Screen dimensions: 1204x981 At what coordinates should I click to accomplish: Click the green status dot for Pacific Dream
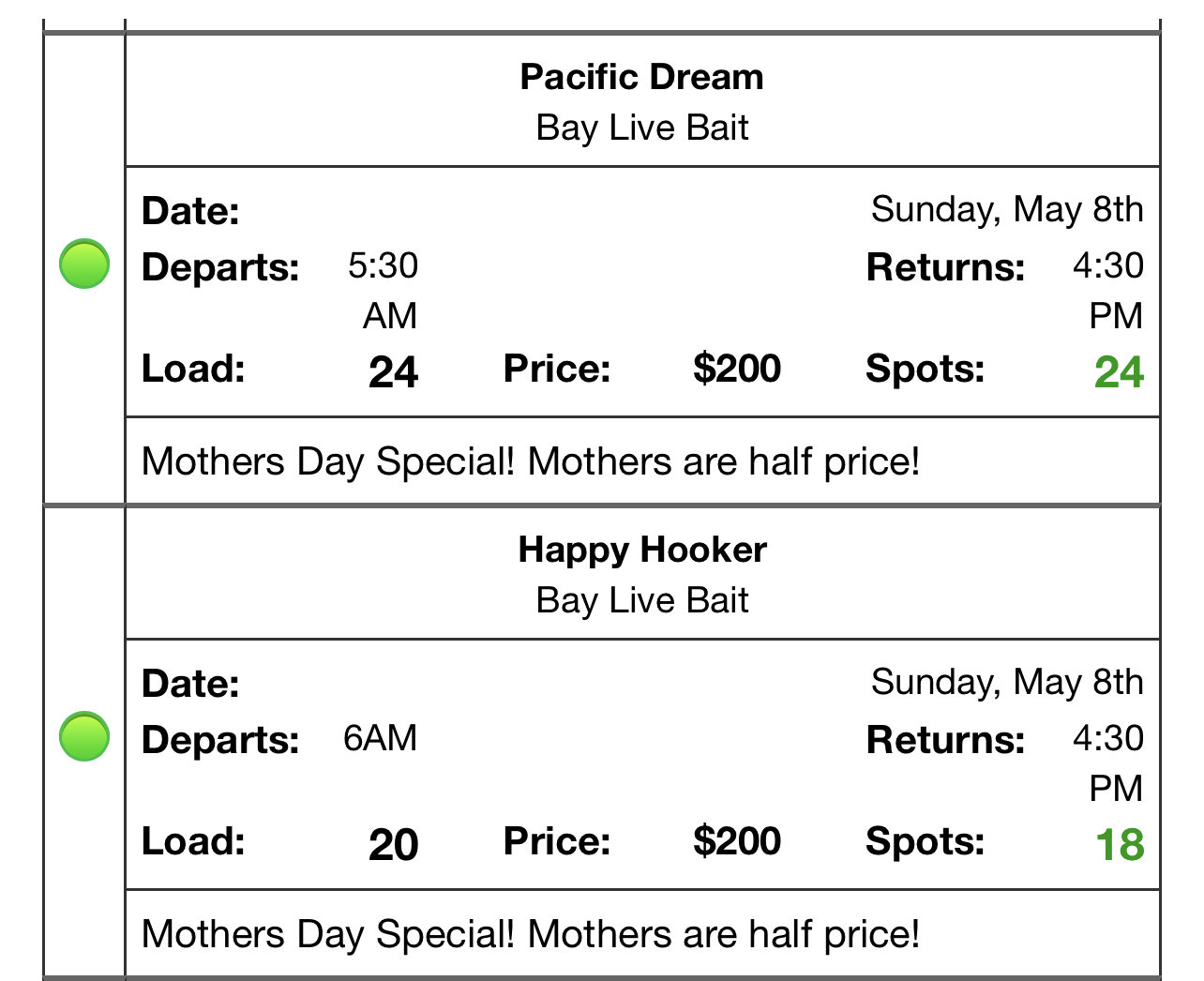click(x=84, y=264)
